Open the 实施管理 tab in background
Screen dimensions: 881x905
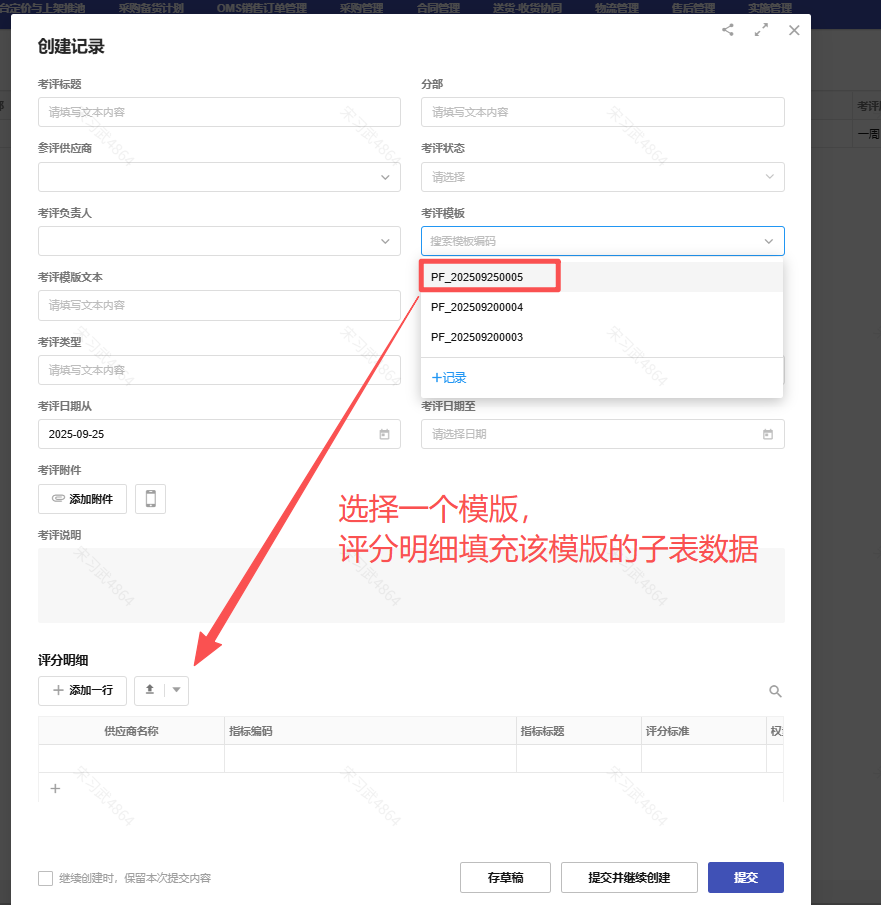pyautogui.click(x=770, y=8)
